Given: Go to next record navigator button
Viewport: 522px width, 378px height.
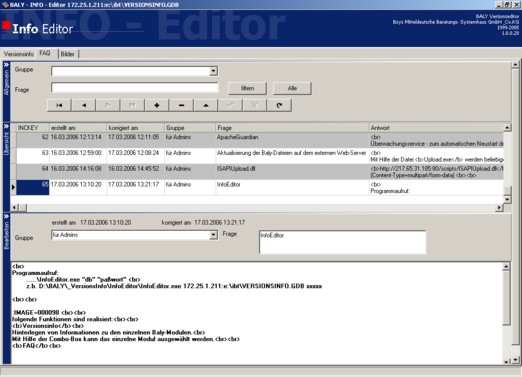Looking at the screenshot, I should pyautogui.click(x=108, y=105).
